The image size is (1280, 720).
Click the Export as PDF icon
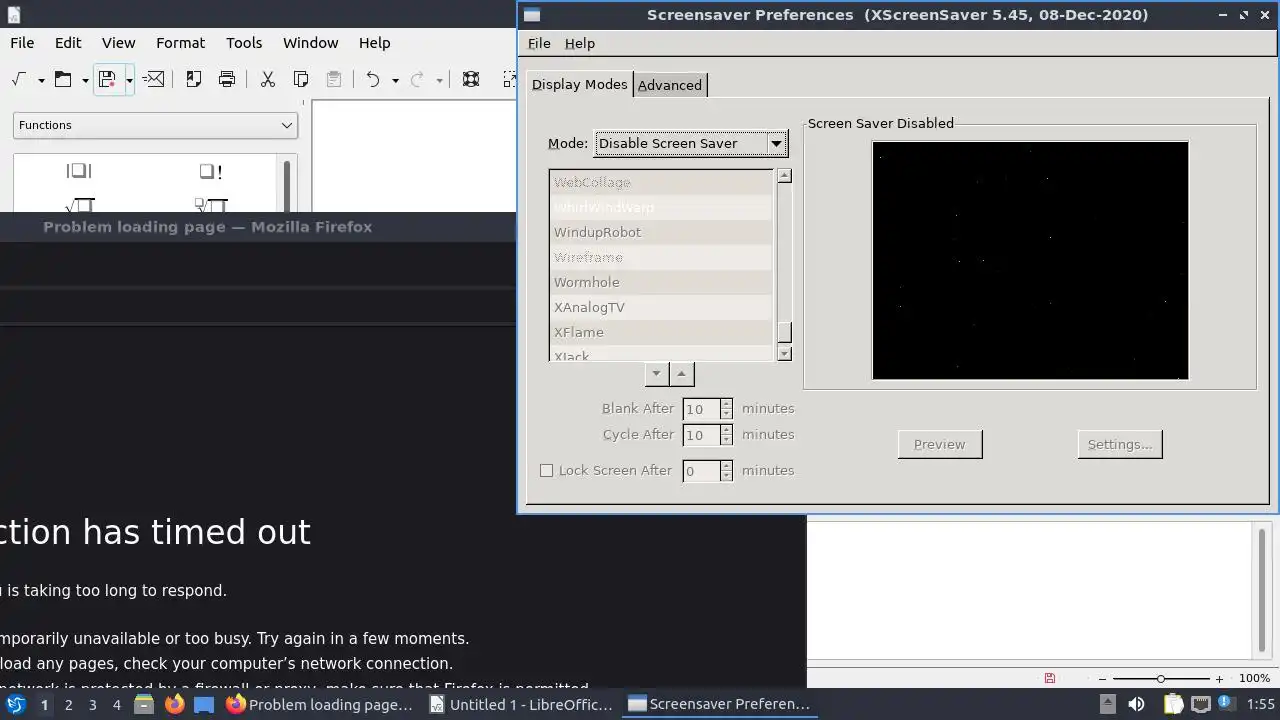[x=194, y=80]
